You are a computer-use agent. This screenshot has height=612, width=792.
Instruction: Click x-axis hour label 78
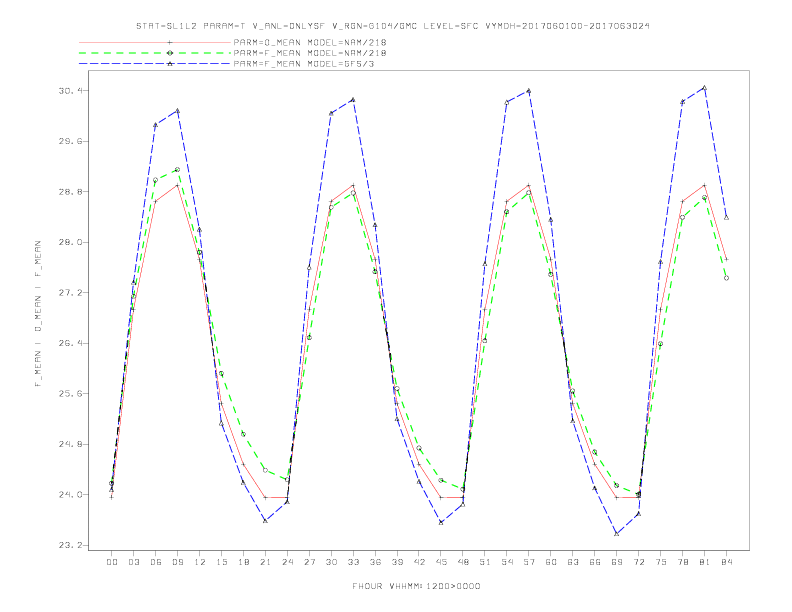click(x=683, y=562)
